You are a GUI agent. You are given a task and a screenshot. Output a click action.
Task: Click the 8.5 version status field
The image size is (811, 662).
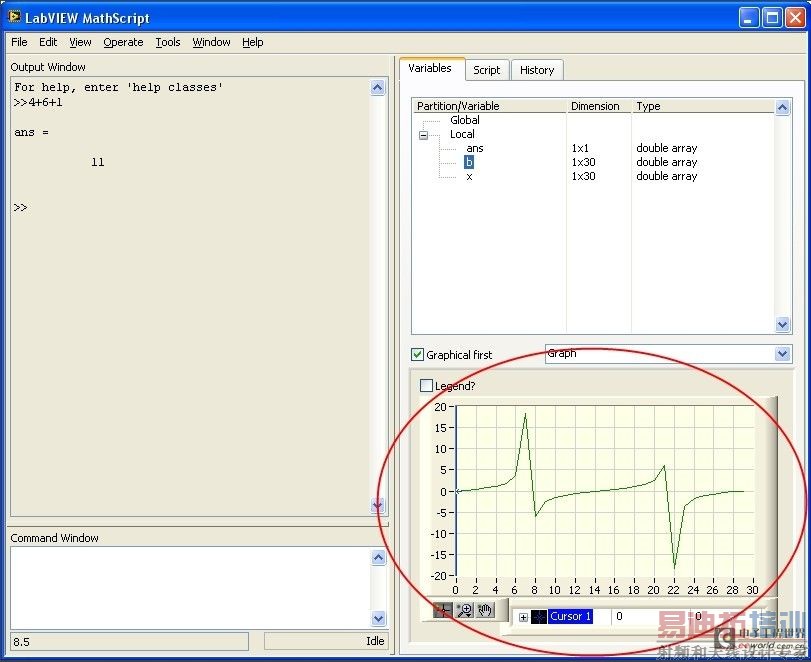(129, 642)
